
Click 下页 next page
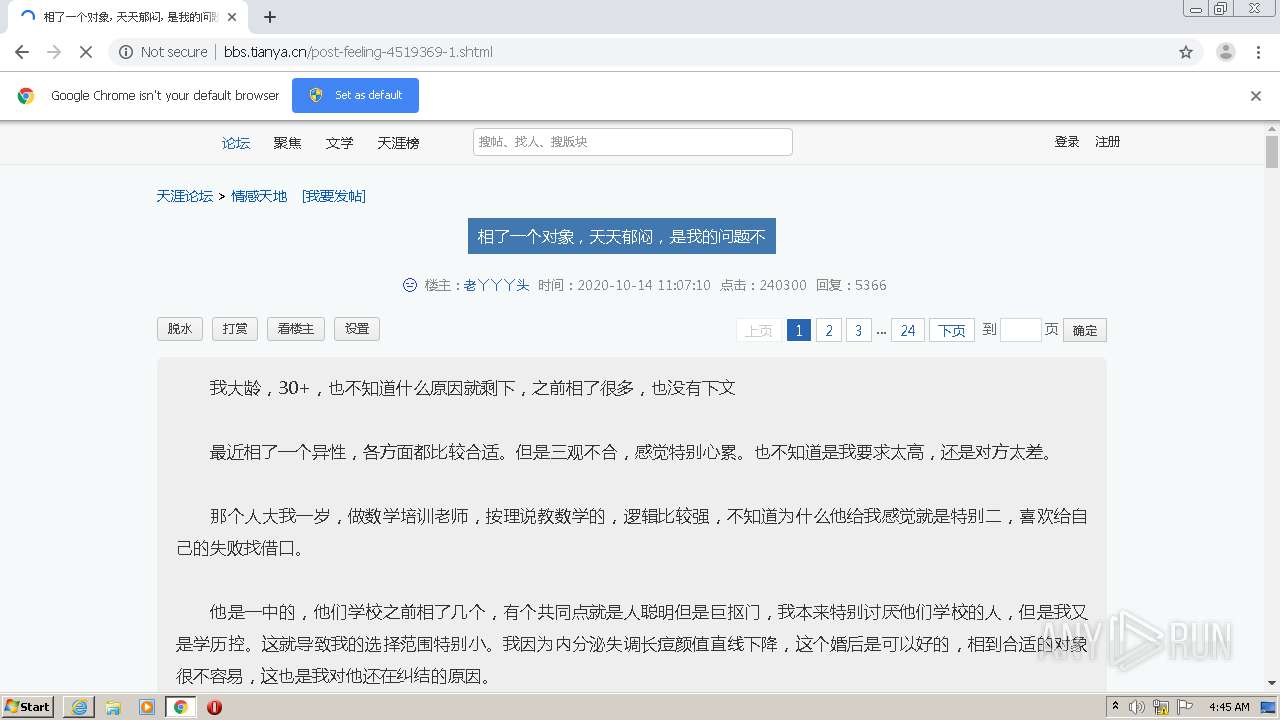952,330
